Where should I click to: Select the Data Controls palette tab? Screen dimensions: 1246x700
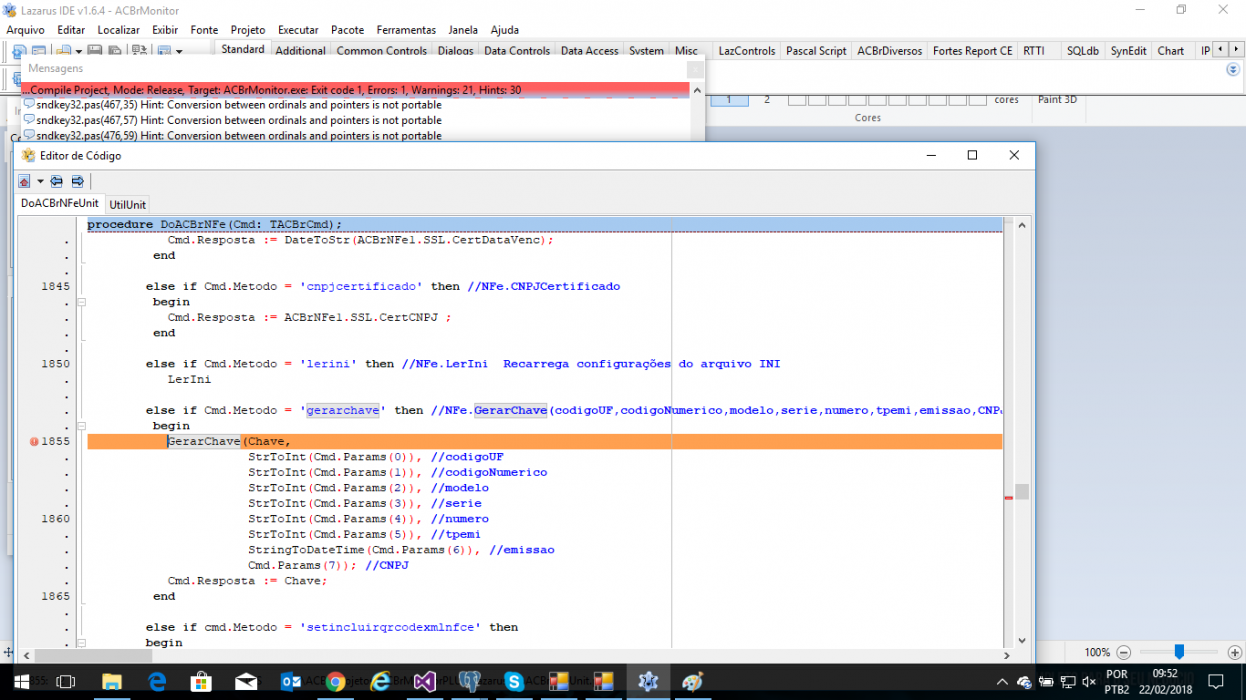coord(517,51)
